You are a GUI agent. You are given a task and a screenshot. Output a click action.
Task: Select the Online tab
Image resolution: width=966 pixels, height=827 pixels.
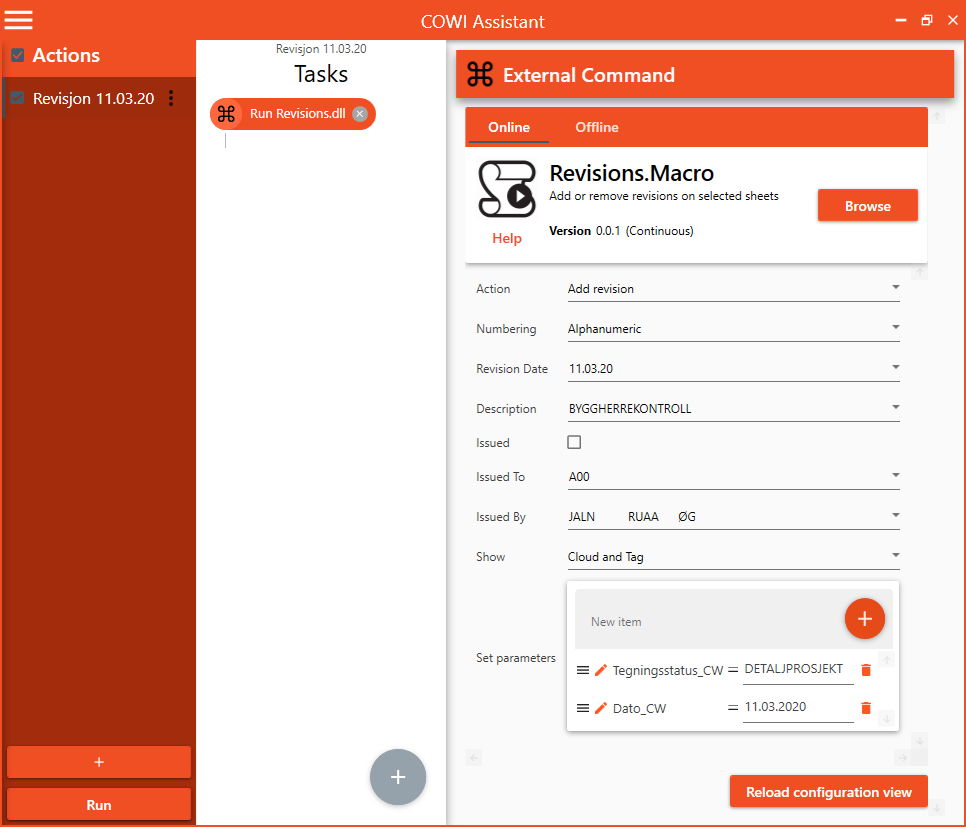click(x=509, y=127)
